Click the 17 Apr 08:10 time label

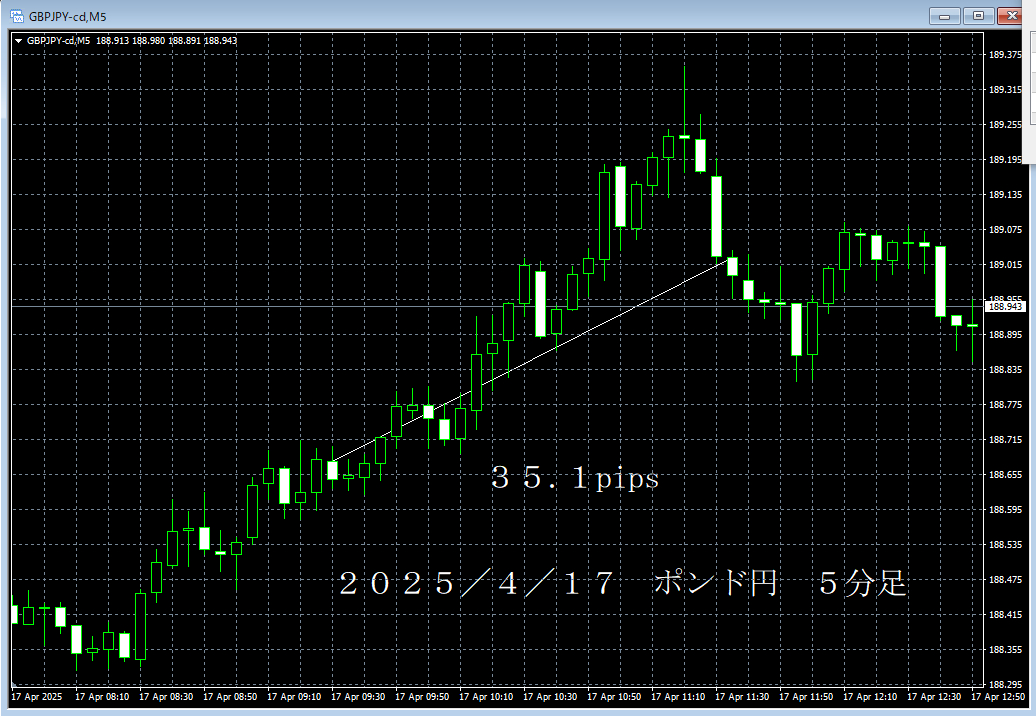pyautogui.click(x=102, y=697)
